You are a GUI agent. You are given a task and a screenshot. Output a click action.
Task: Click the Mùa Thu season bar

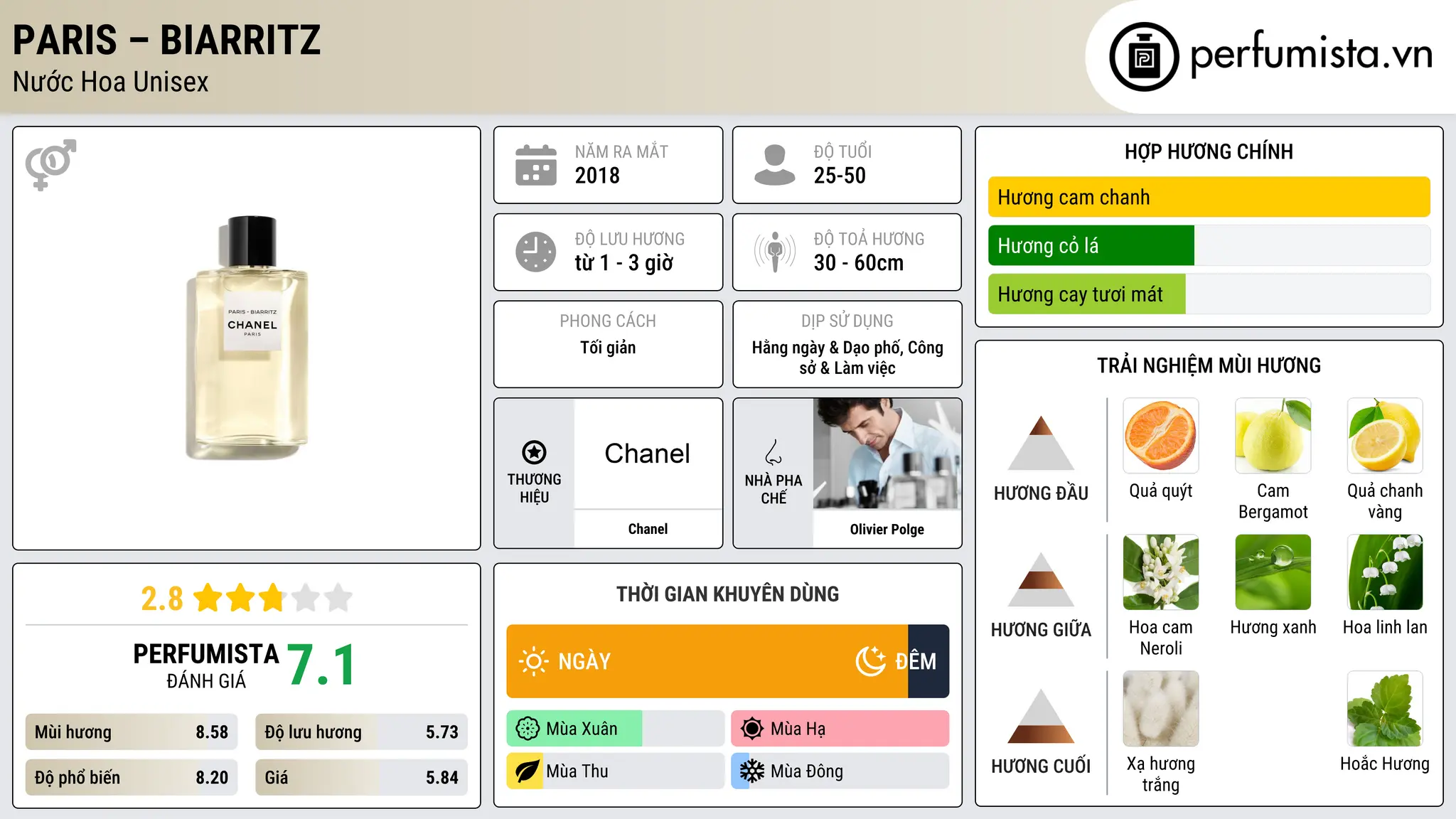(616, 771)
